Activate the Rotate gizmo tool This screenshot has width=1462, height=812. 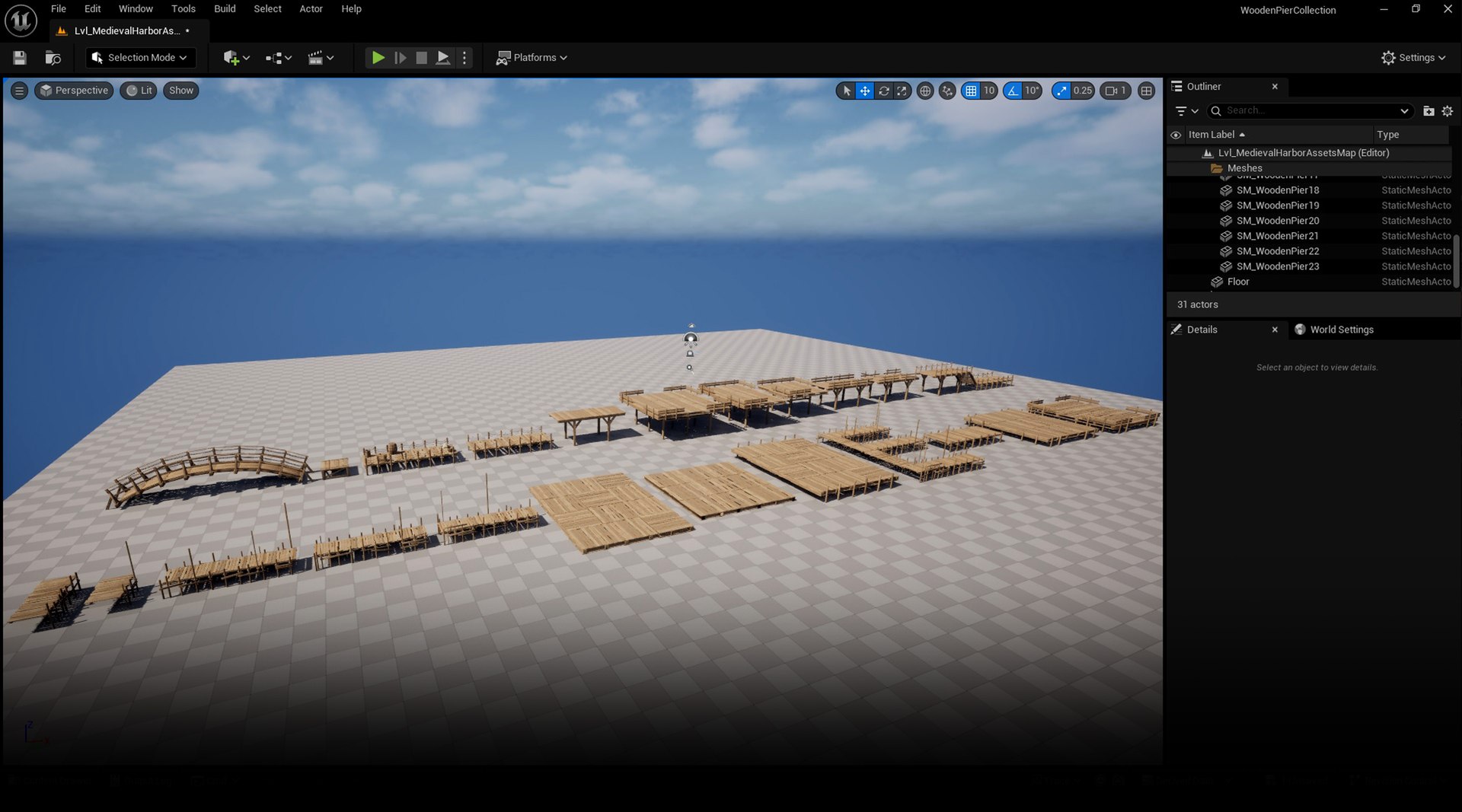click(x=883, y=91)
